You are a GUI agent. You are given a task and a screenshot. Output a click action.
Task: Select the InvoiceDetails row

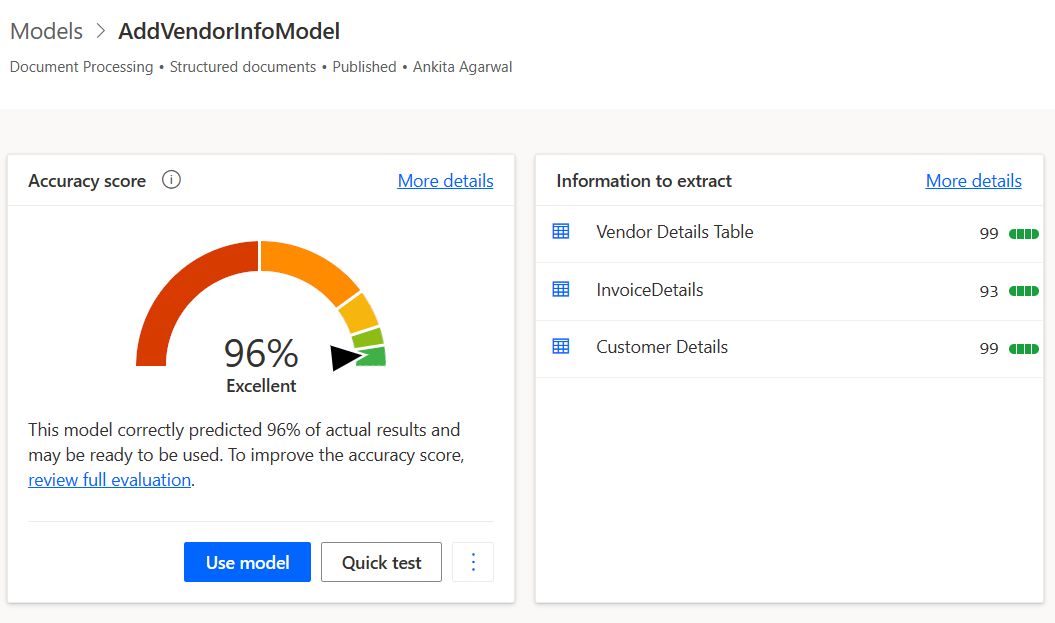pyautogui.click(x=789, y=291)
